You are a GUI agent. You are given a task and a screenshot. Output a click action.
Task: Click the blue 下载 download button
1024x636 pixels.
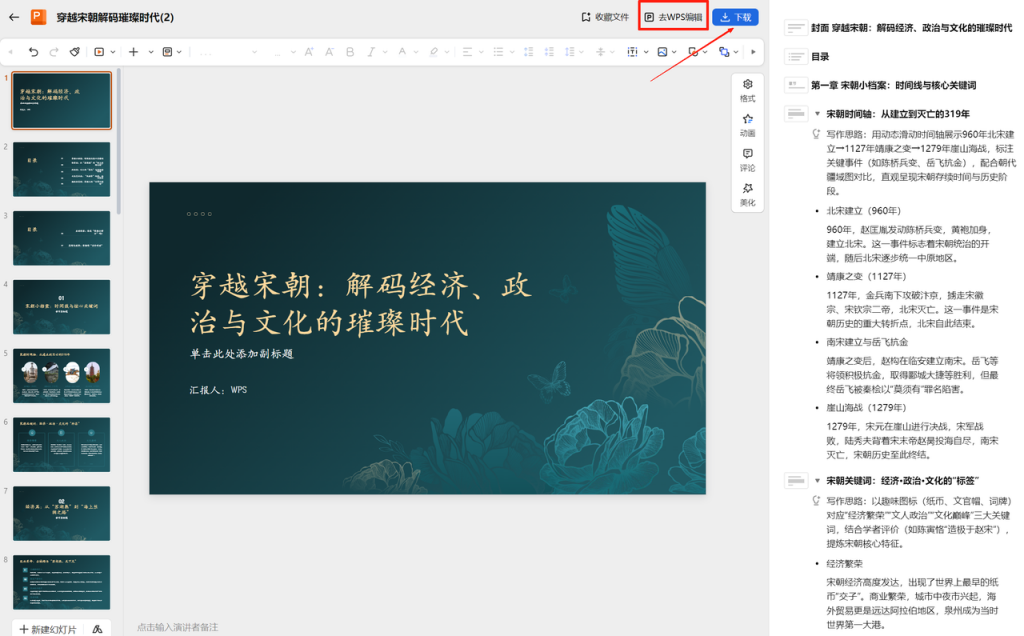coord(735,17)
